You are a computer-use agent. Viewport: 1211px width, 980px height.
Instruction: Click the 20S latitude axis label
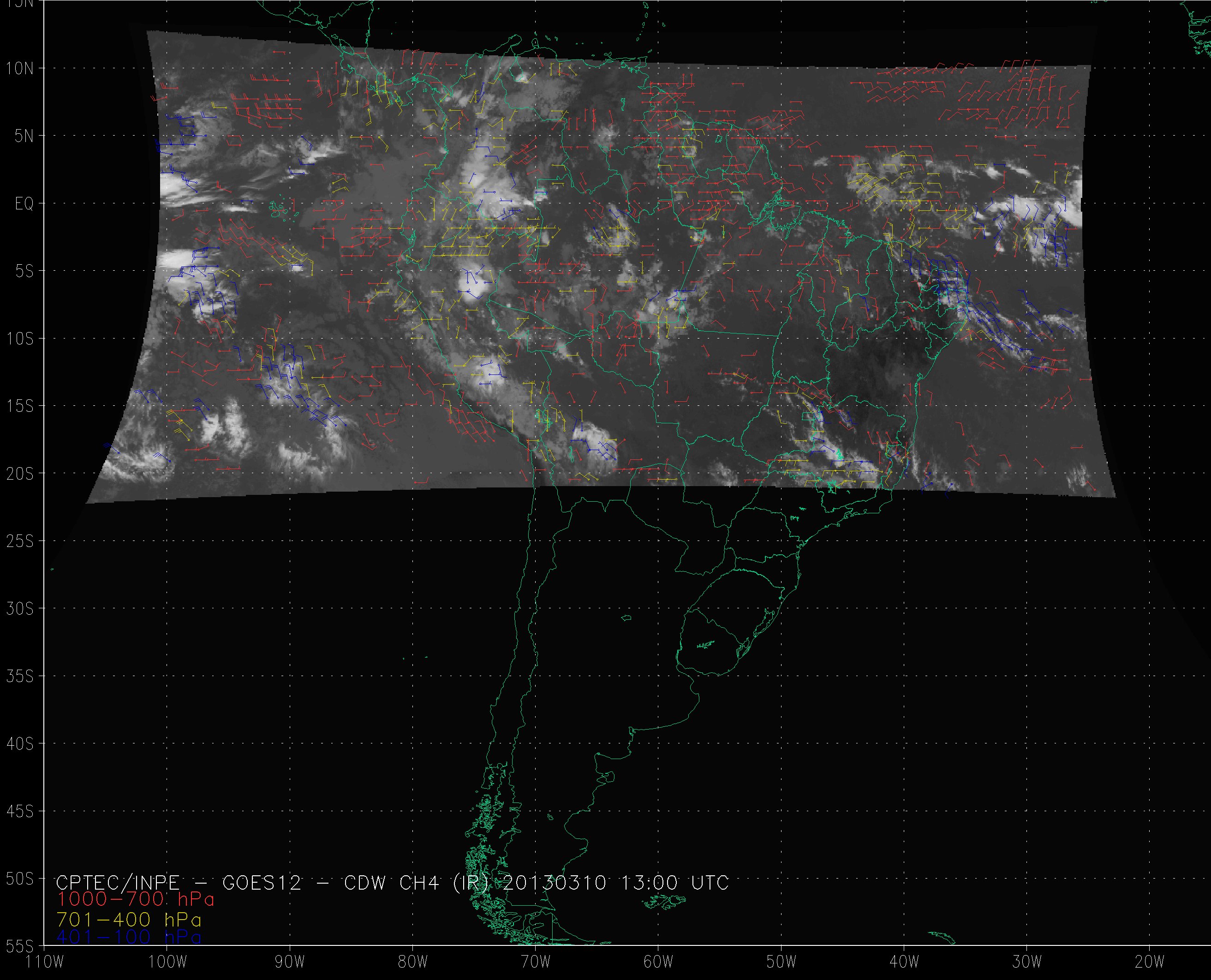pyautogui.click(x=20, y=474)
